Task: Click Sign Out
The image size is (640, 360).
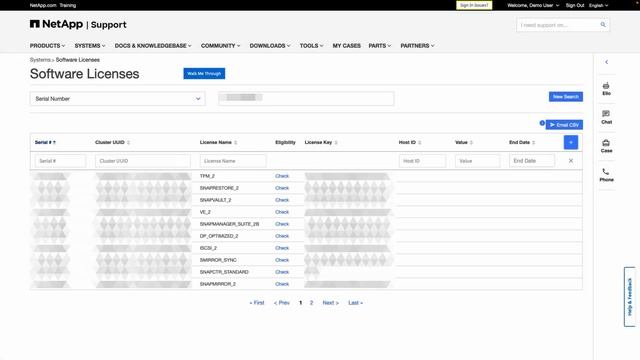Action: pyautogui.click(x=575, y=5)
